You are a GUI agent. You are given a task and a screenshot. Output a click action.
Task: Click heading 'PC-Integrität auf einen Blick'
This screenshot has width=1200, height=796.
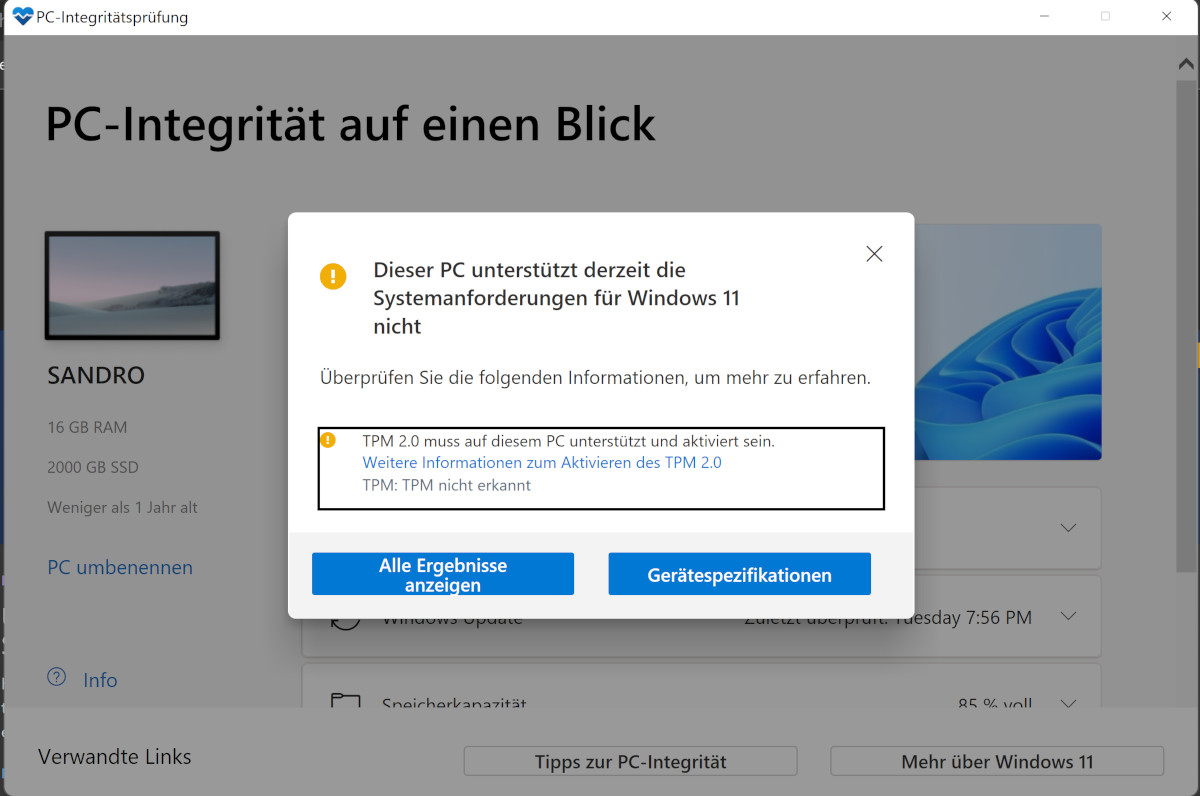click(x=351, y=124)
